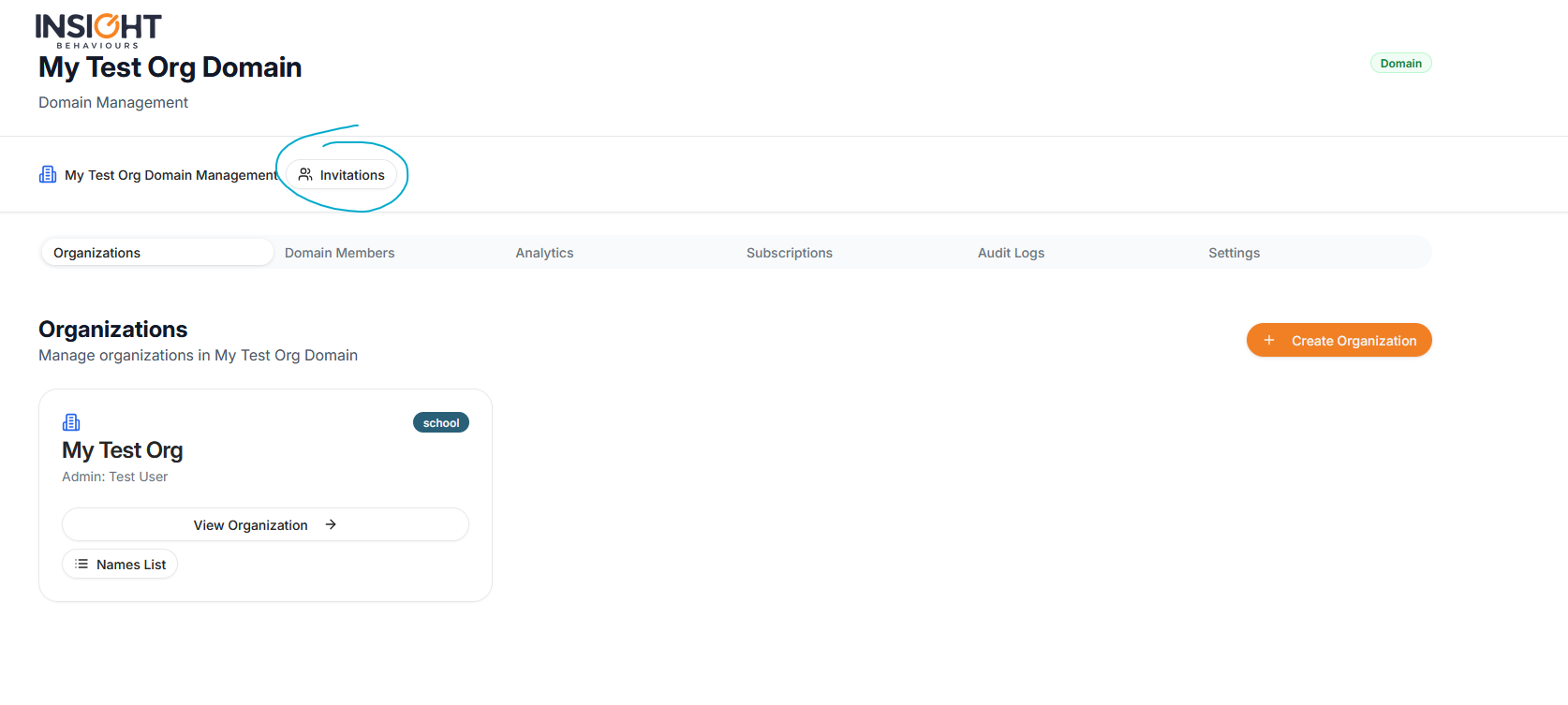Click the building icon in My Test Org card
The height and width of the screenshot is (705, 1568).
tap(71, 422)
